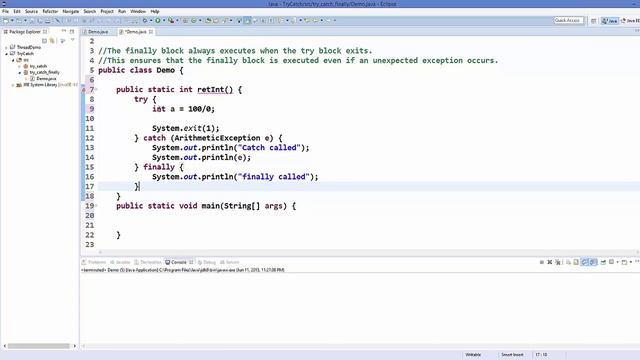Click line number 9 in the gutter
Image resolution: width=640 pixels, height=360 pixels.
point(91,109)
